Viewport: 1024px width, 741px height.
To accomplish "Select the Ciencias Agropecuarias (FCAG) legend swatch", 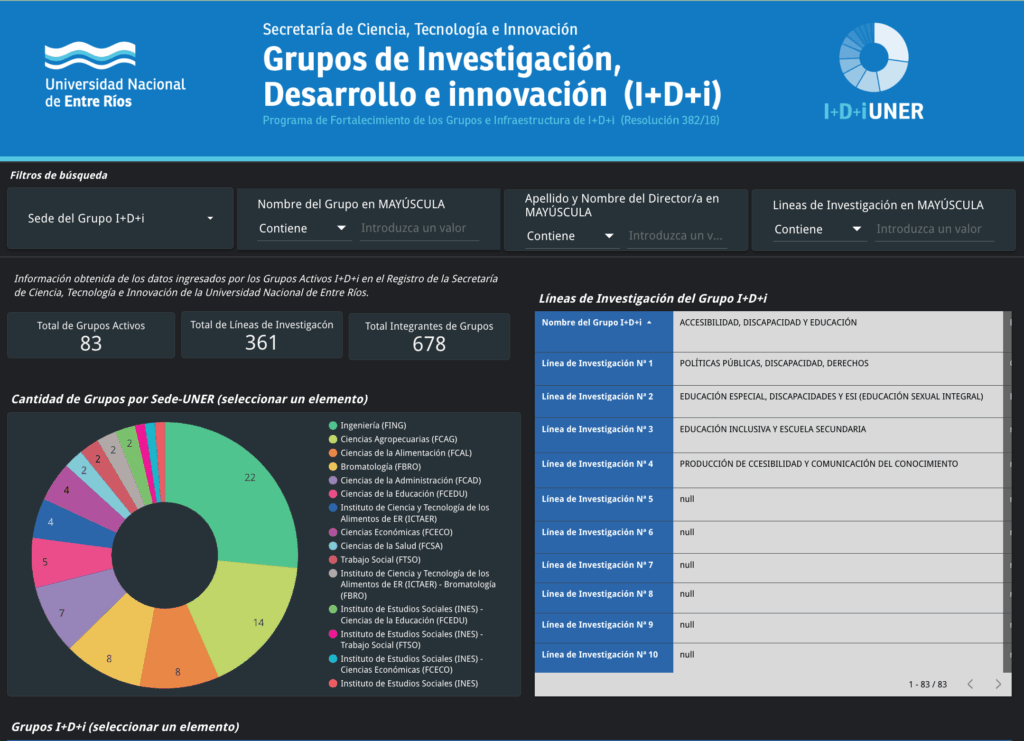I will pos(333,439).
